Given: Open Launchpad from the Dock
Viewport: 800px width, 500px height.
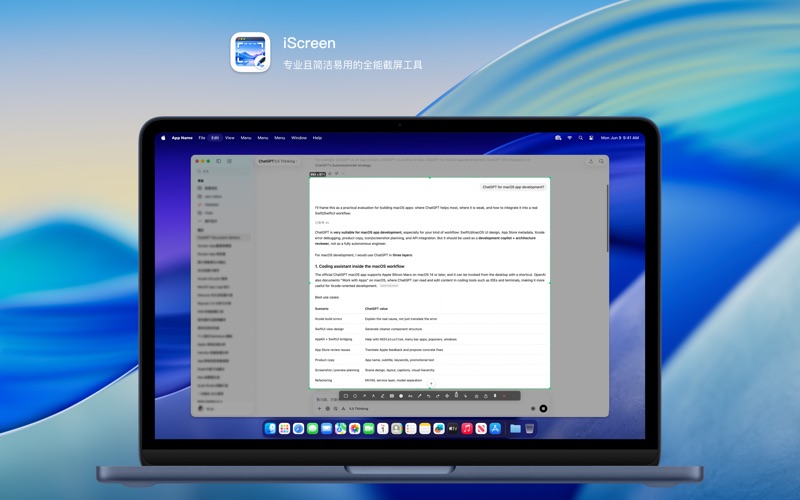Looking at the screenshot, I should [x=284, y=429].
